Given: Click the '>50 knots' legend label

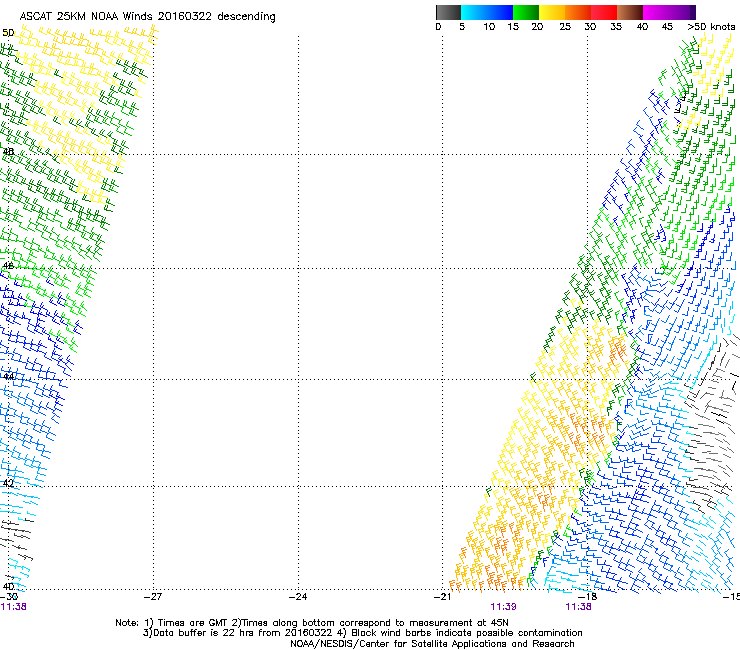Looking at the screenshot, I should click(711, 27).
